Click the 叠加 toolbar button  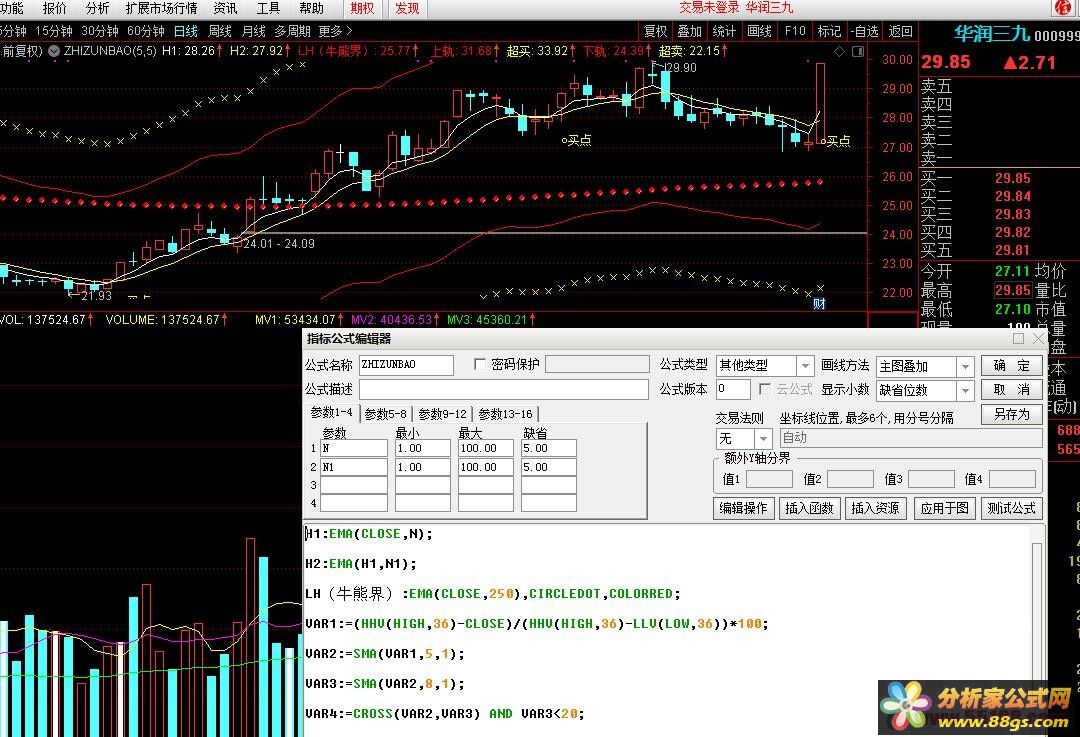pyautogui.click(x=689, y=31)
